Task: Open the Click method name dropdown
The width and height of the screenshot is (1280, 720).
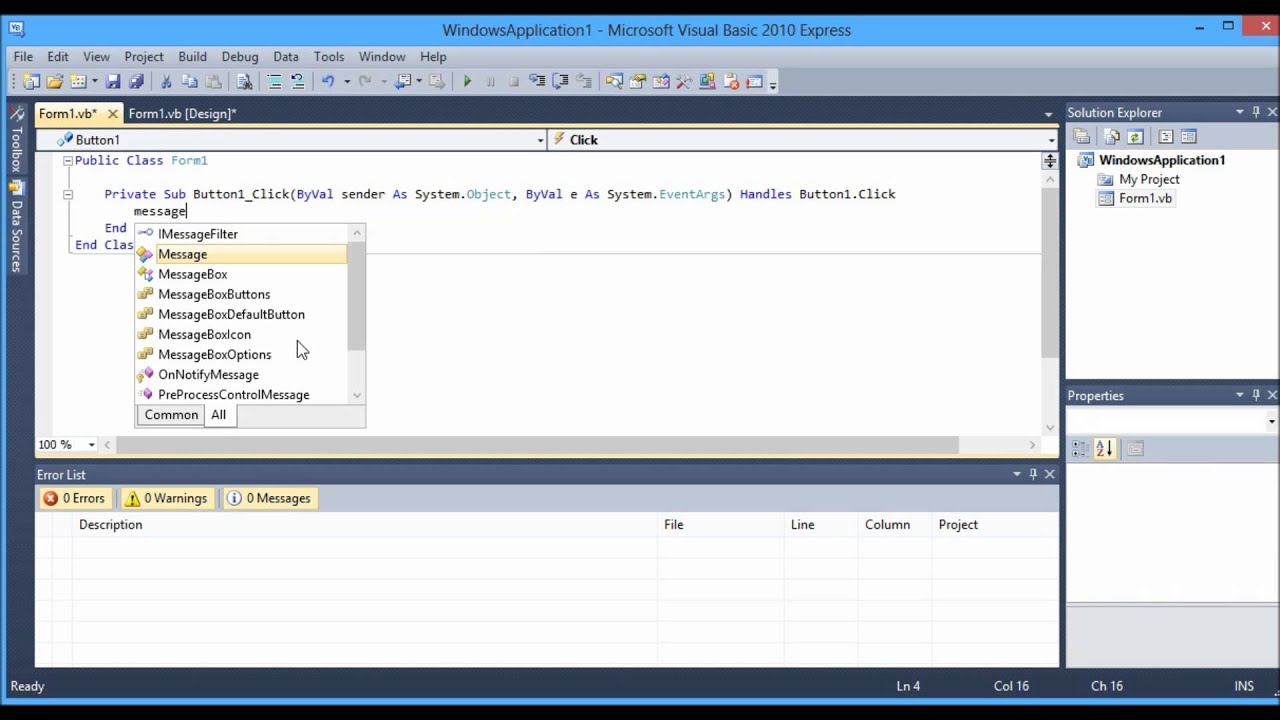Action: pos(1051,140)
